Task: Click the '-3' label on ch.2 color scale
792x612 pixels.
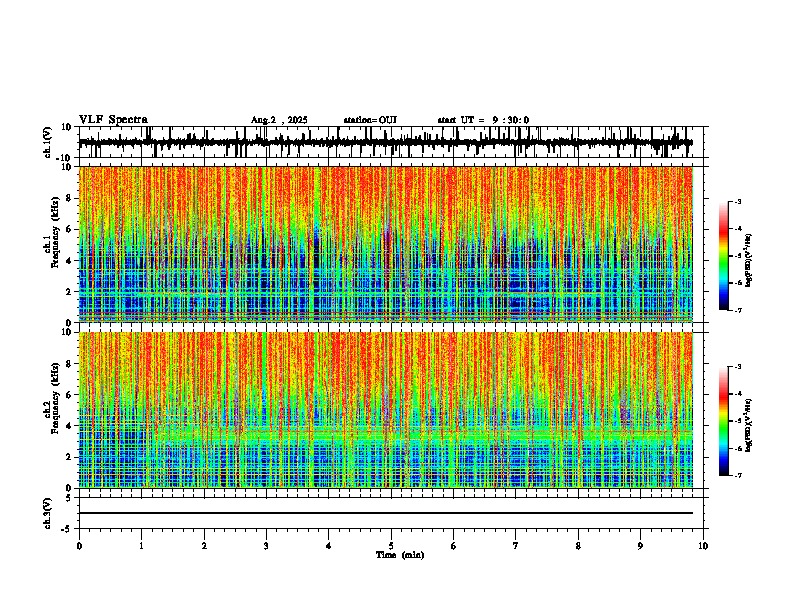Action: pyautogui.click(x=738, y=367)
